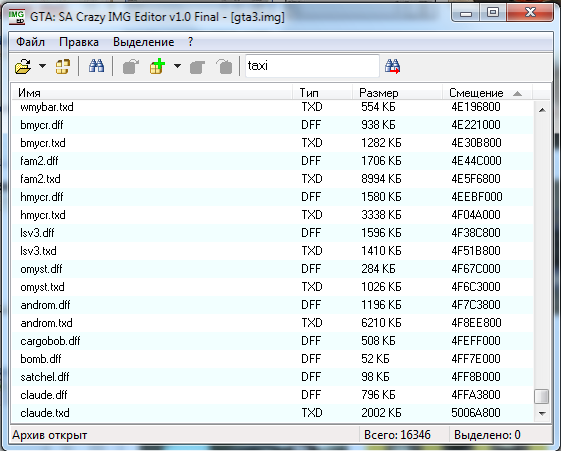Click find next binoculars with red arrow
The image size is (561, 451).
click(392, 67)
